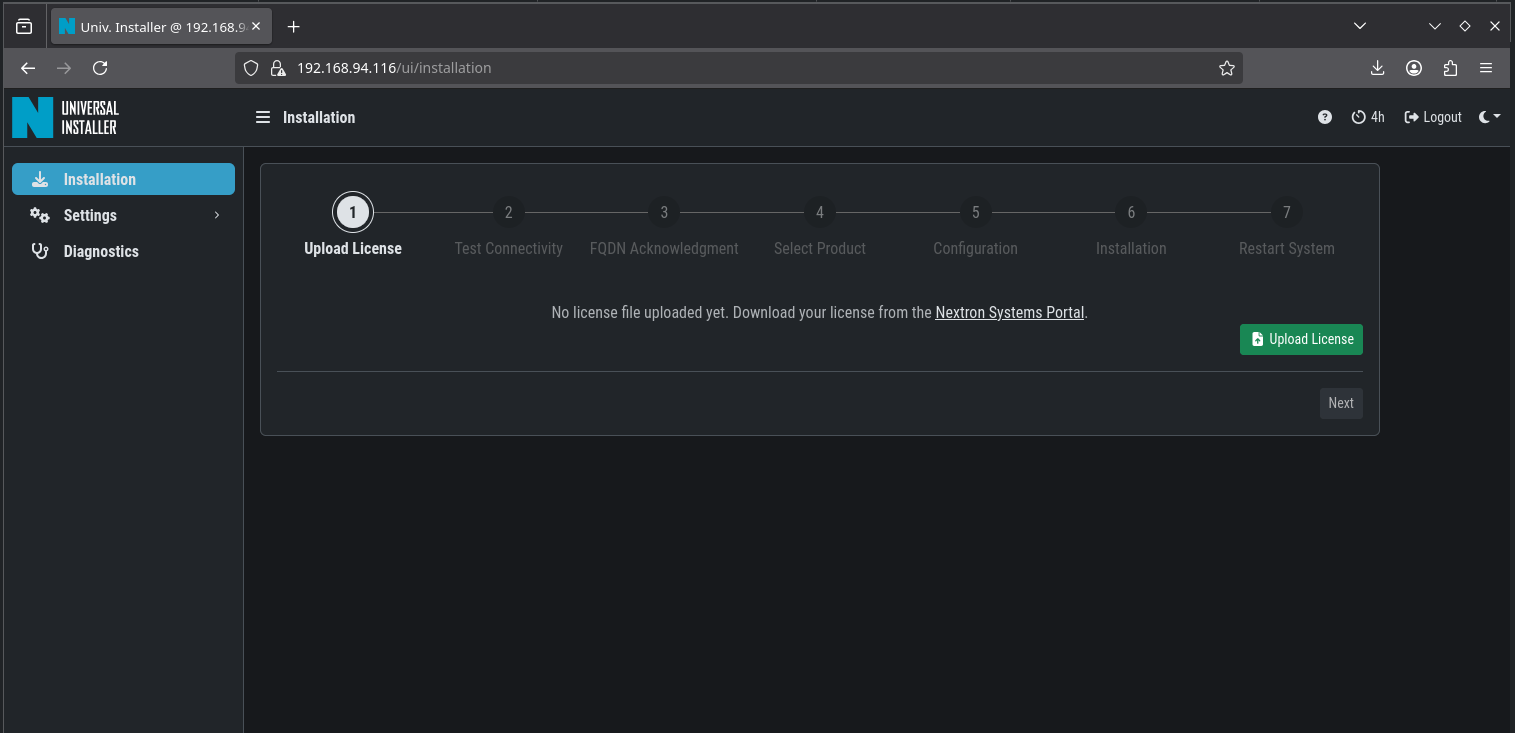Open the browser downloads icon
This screenshot has width=1515, height=733.
coord(1377,68)
